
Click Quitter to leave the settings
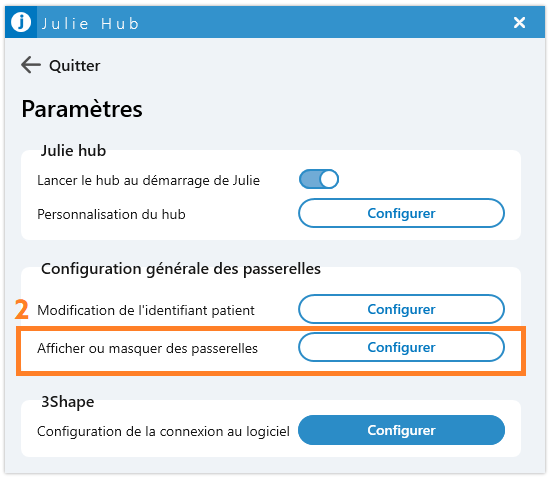pyautogui.click(x=74, y=66)
